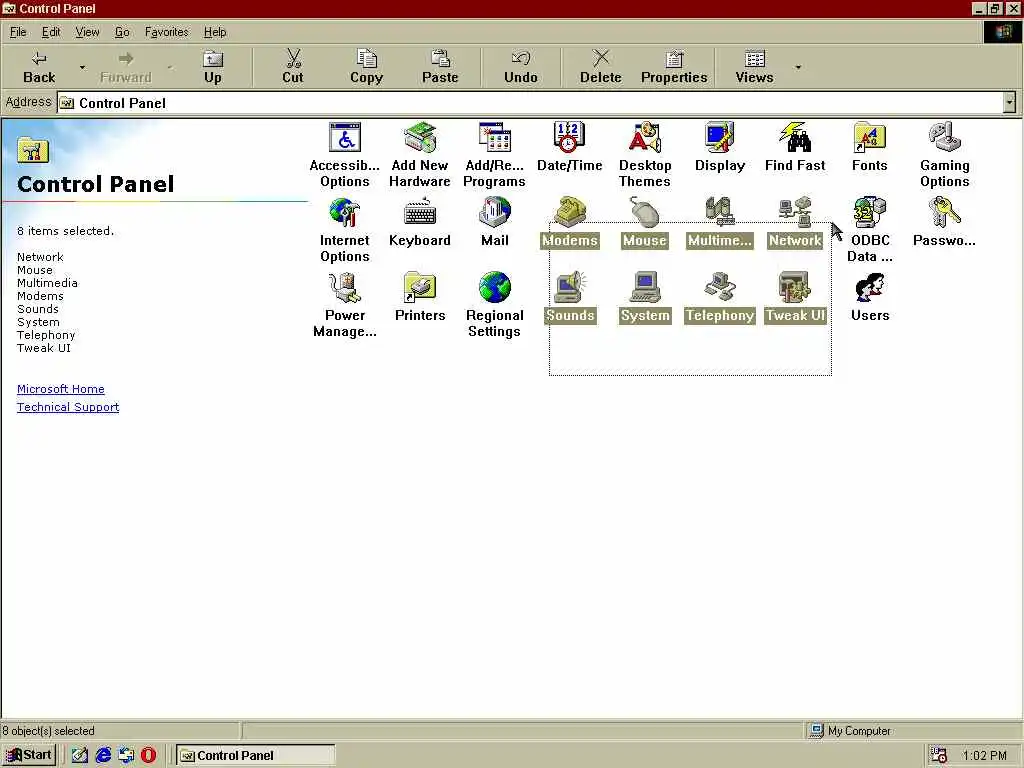Open the Go menu
Screen dimensions: 1024x768
pyautogui.click(x=122, y=32)
